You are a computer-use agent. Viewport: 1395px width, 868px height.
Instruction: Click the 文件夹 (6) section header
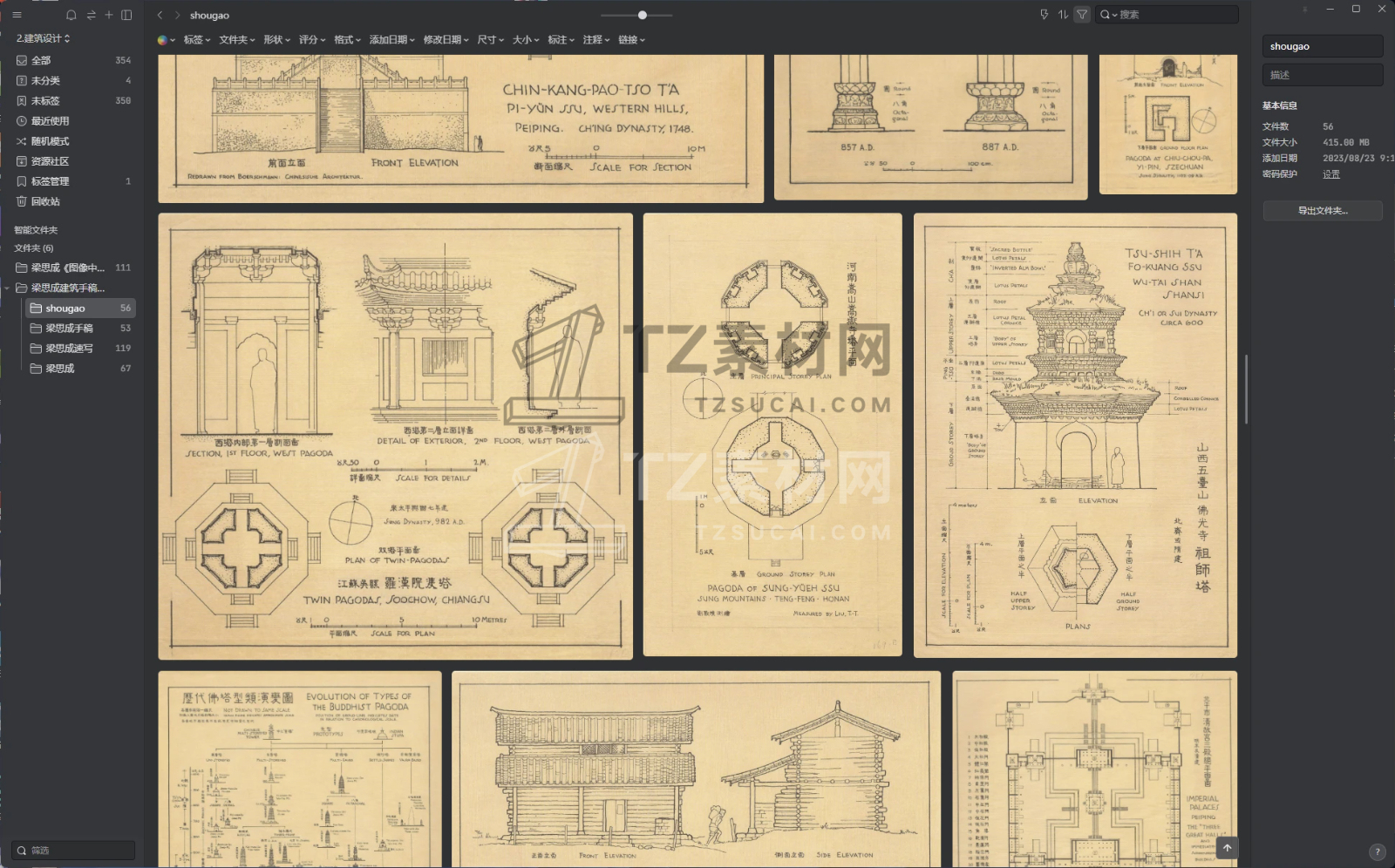click(x=33, y=248)
